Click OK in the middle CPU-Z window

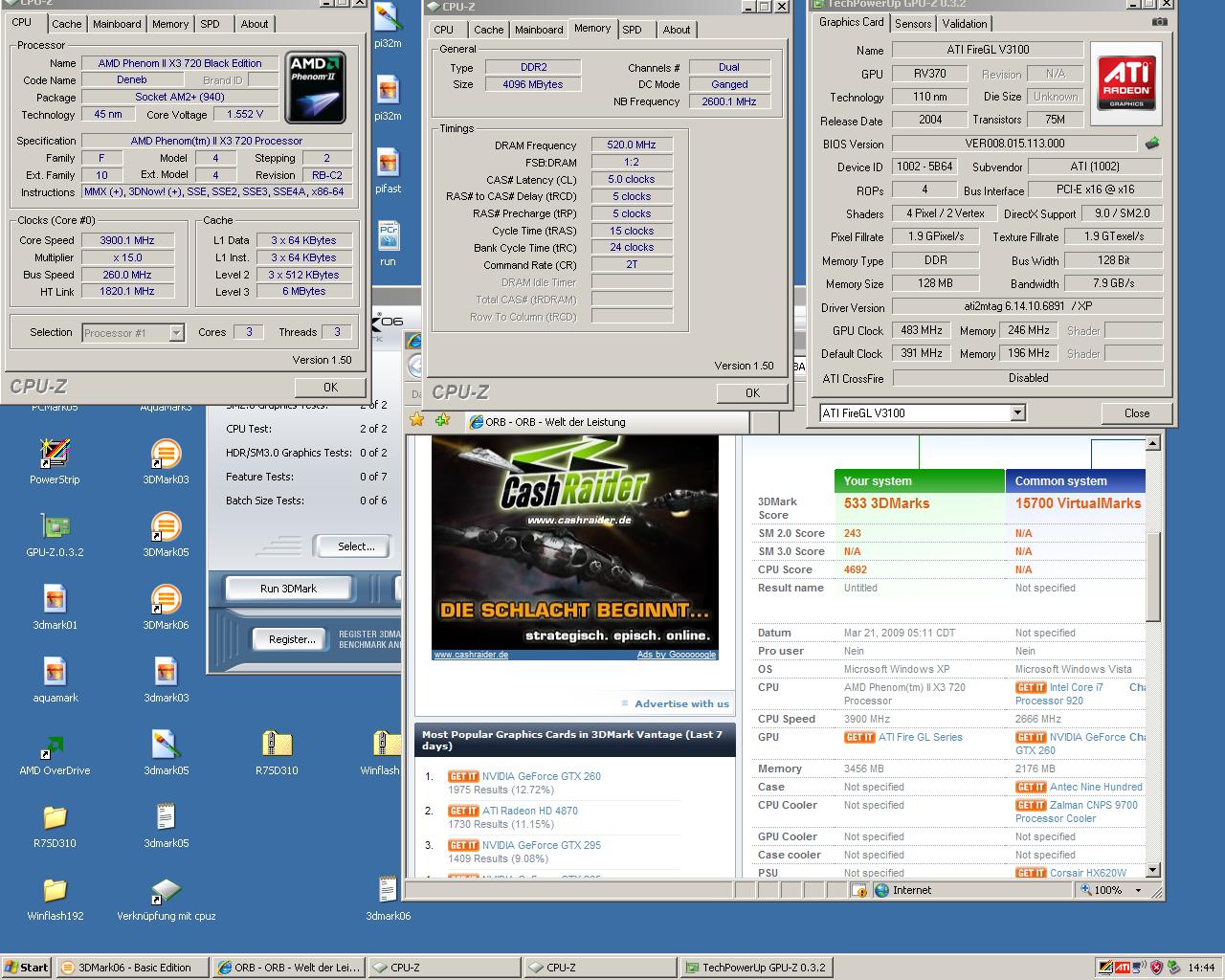(752, 392)
